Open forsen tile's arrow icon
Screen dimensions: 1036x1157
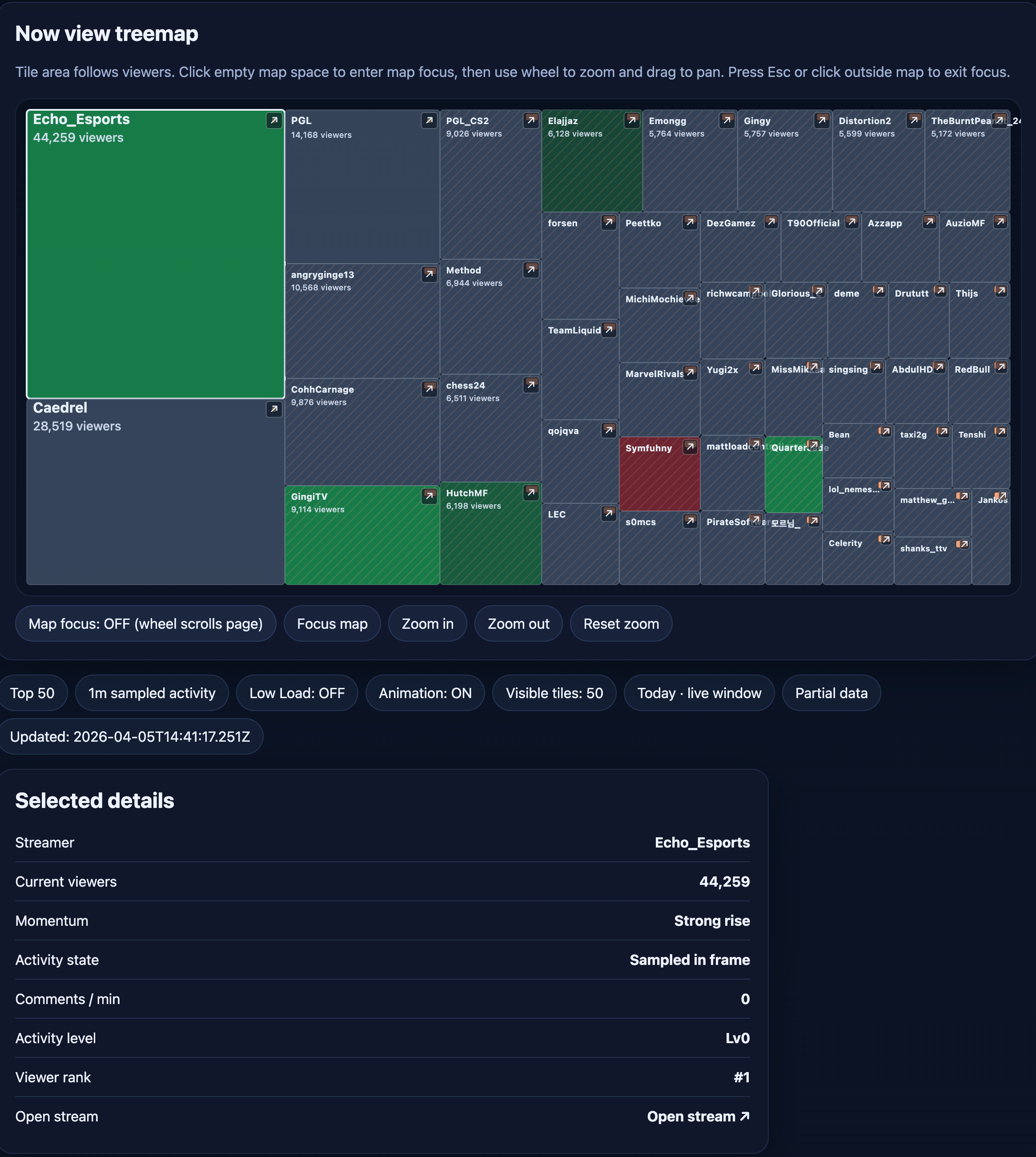[609, 222]
